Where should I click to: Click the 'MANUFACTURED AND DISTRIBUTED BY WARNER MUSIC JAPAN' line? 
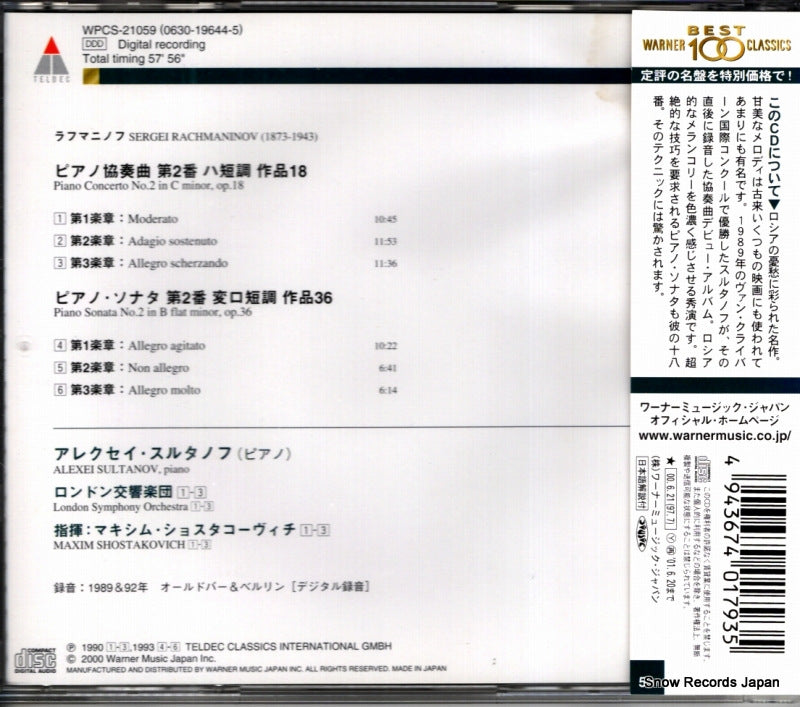tap(256, 669)
